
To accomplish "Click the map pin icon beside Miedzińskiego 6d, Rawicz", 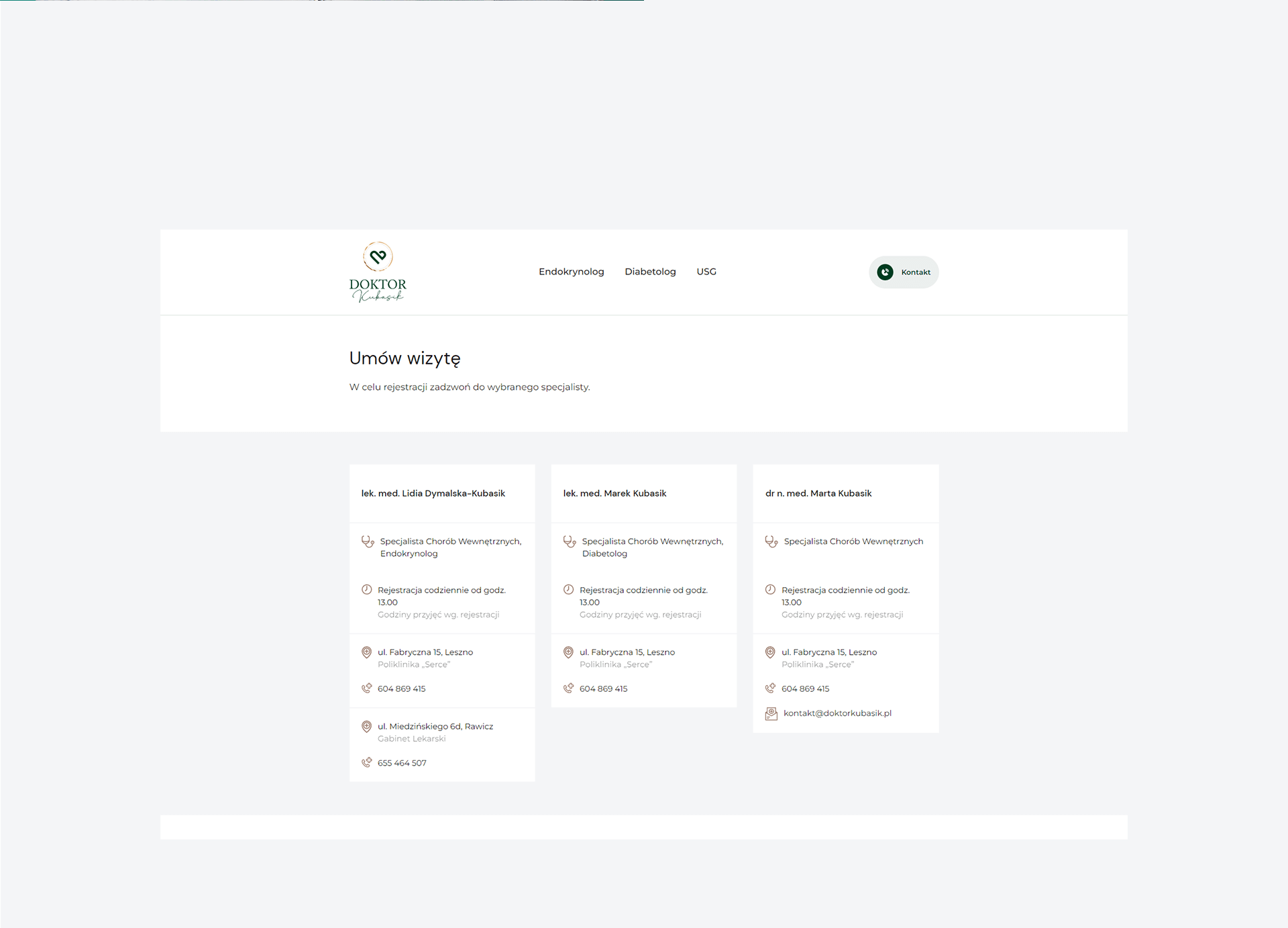I will click(x=366, y=727).
